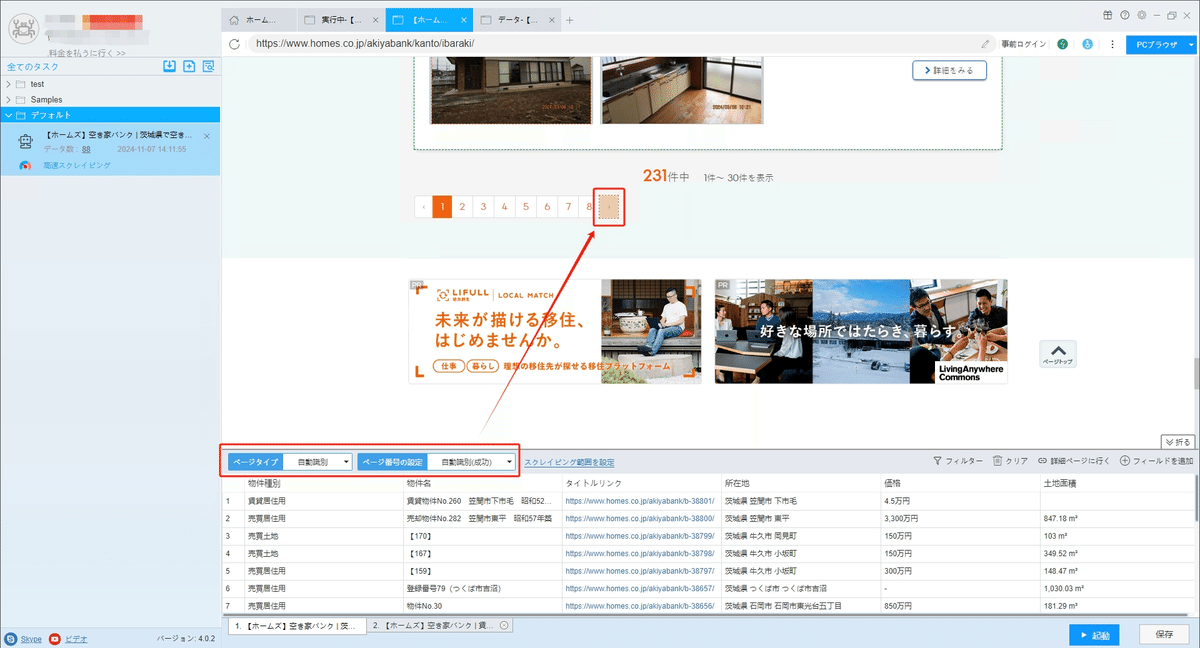Collapse data panel with 折る button

pyautogui.click(x=1178, y=441)
